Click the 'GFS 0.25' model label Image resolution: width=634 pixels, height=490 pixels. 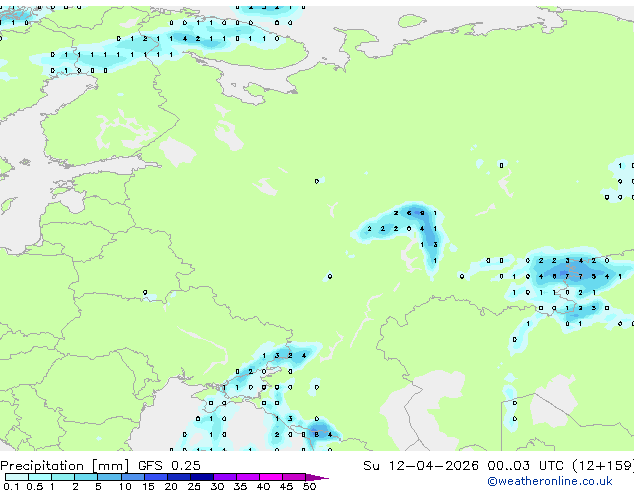click(x=169, y=466)
